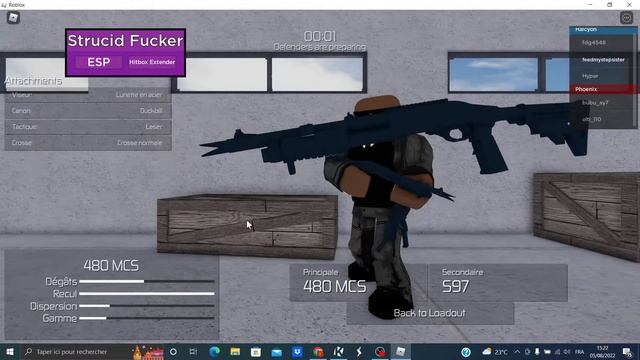Screen dimensions: 640x360
Task: Switch to the Roblox taskbar icon
Action: (400, 351)
